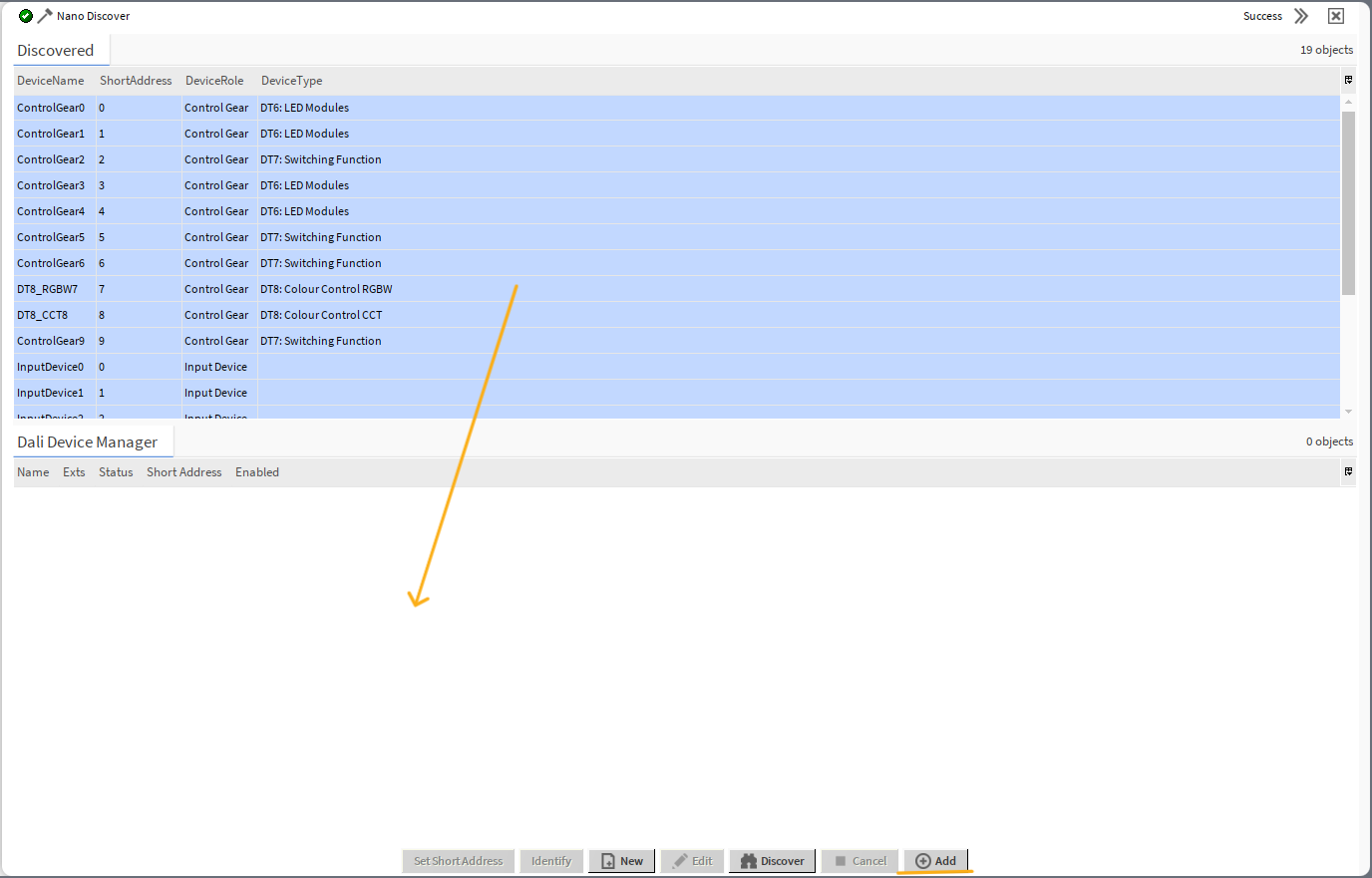1372x878 pixels.
Task: Sort by DeviceType column header
Action: [x=292, y=81]
